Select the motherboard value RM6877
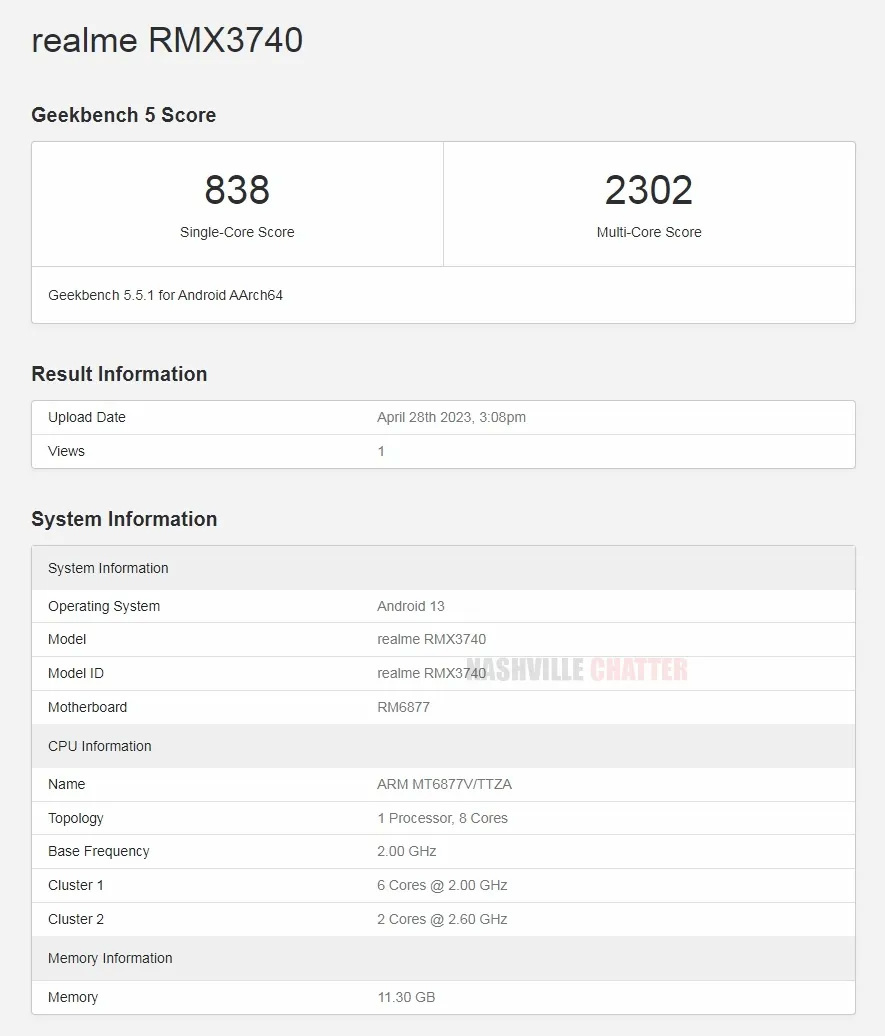The image size is (885, 1036). coord(403,707)
